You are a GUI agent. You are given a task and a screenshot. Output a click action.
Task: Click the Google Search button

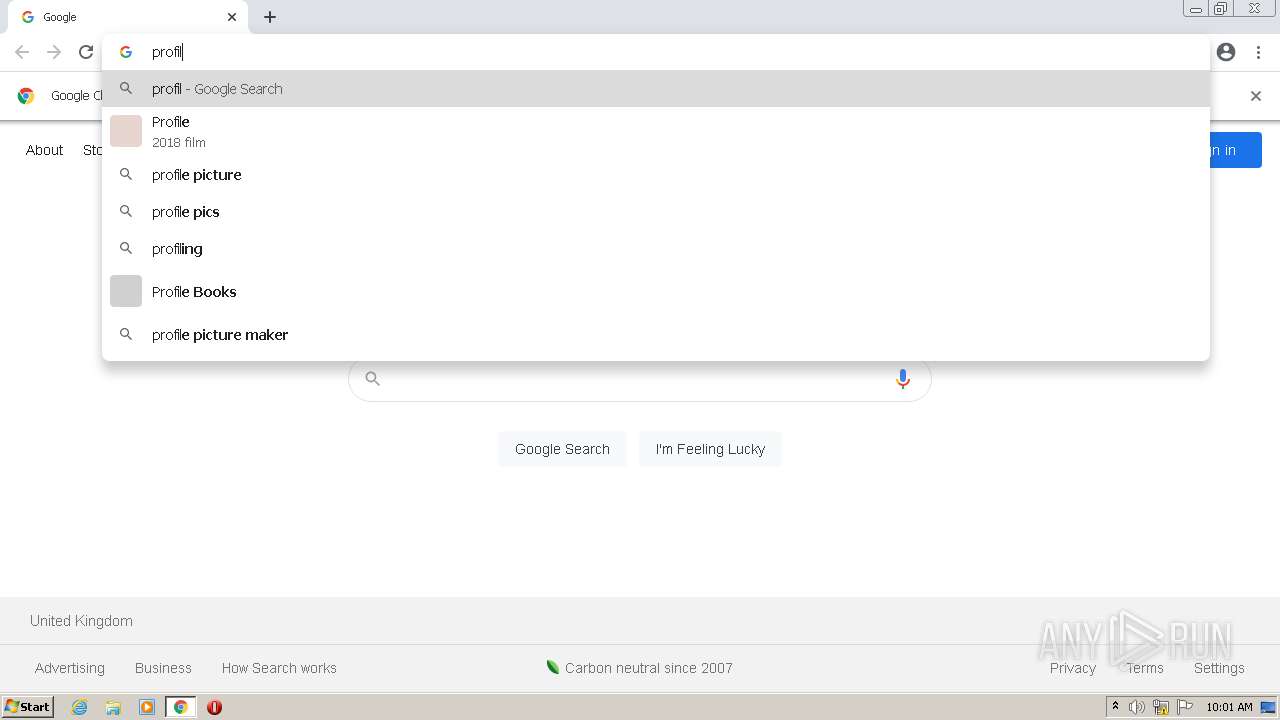tap(562, 449)
